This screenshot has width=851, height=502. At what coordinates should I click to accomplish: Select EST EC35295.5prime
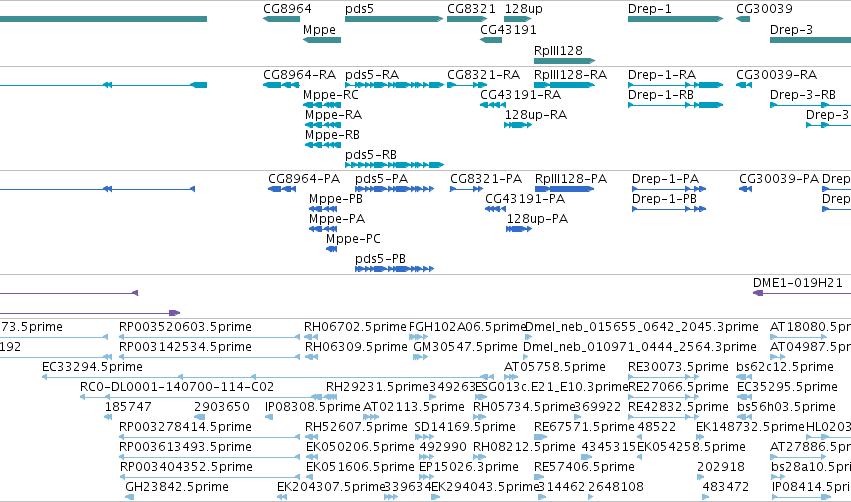pos(744,397)
